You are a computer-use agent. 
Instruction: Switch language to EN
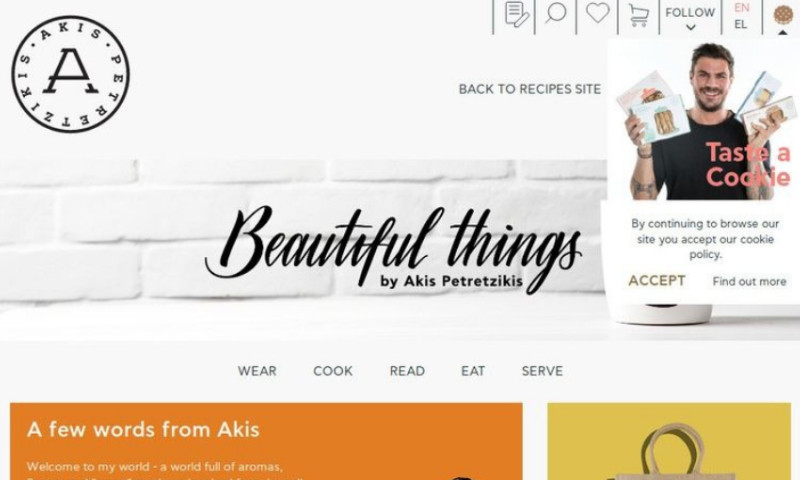pos(741,8)
